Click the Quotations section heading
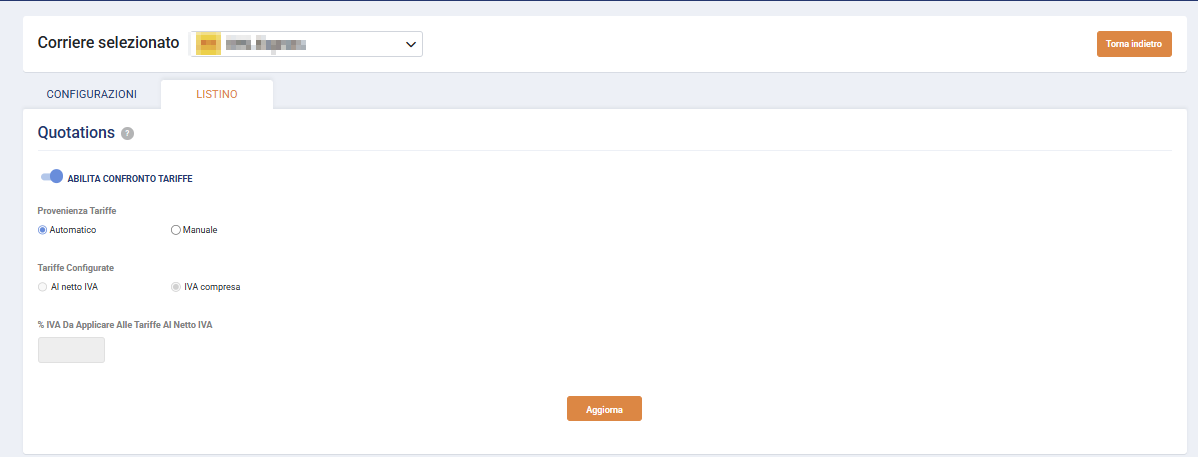The width and height of the screenshot is (1198, 457). (x=76, y=132)
